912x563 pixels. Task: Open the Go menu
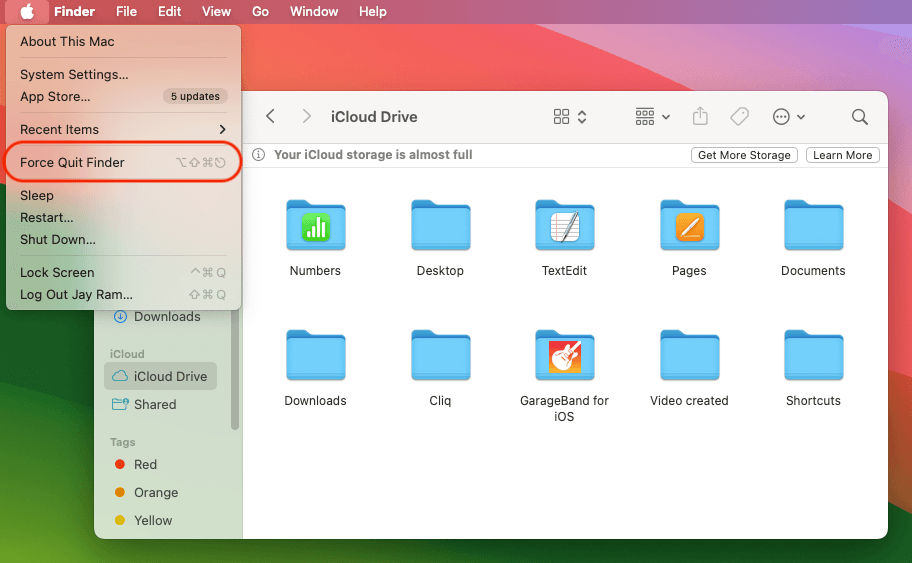(x=260, y=11)
